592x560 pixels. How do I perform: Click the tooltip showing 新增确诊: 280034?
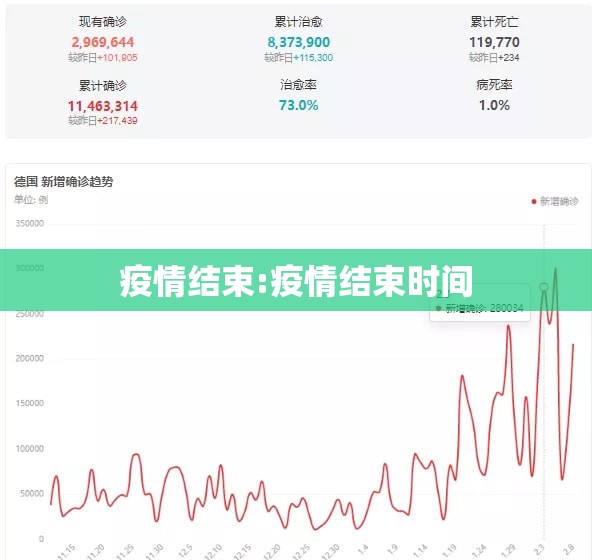pos(480,302)
